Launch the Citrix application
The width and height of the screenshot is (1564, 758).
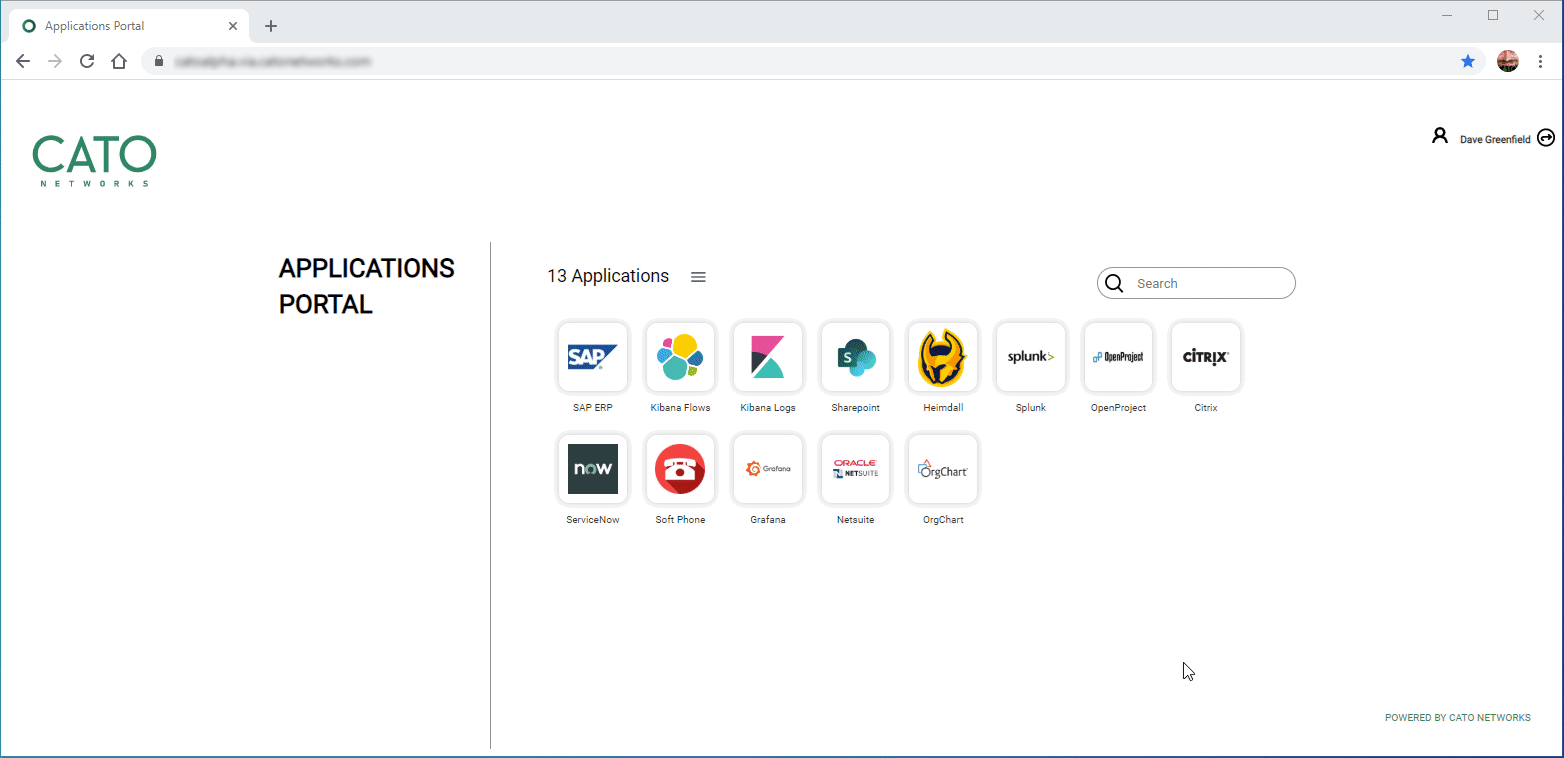click(1206, 357)
